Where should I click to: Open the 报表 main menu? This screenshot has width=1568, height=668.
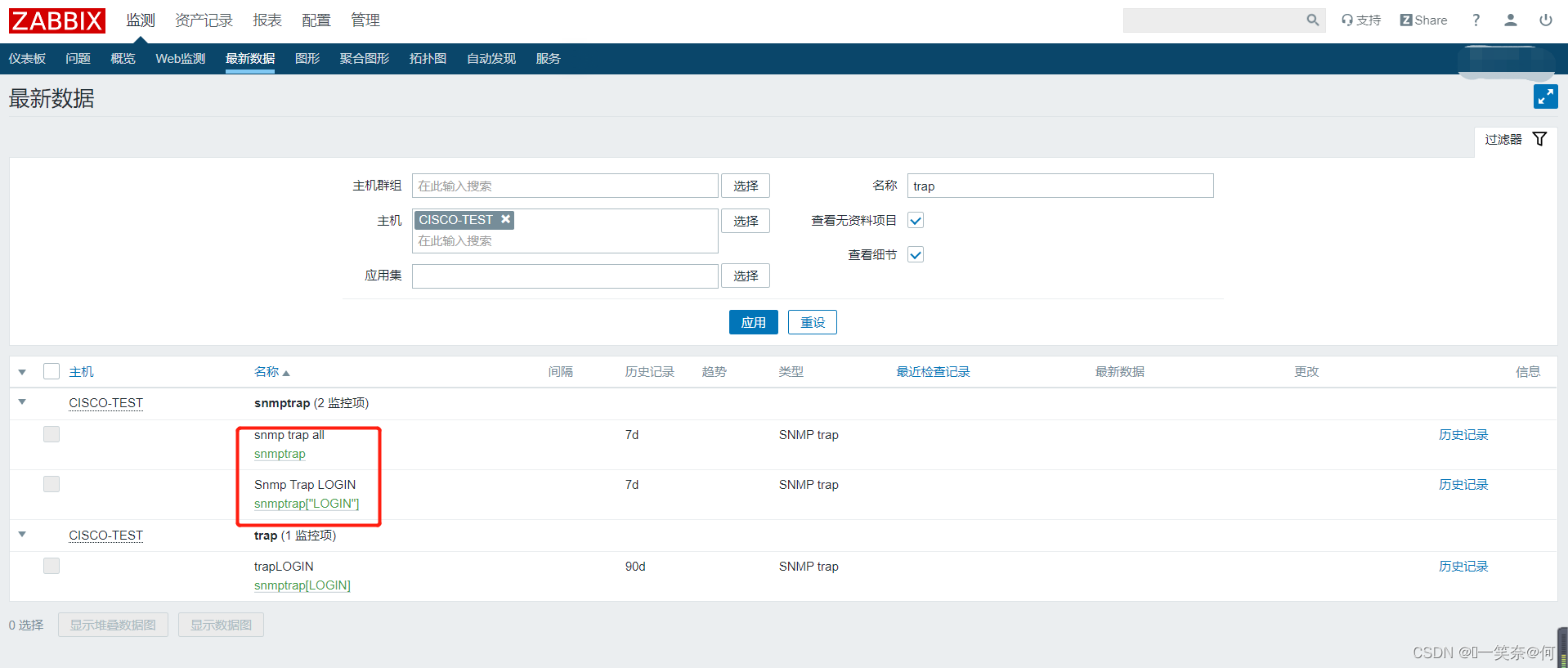tap(267, 20)
